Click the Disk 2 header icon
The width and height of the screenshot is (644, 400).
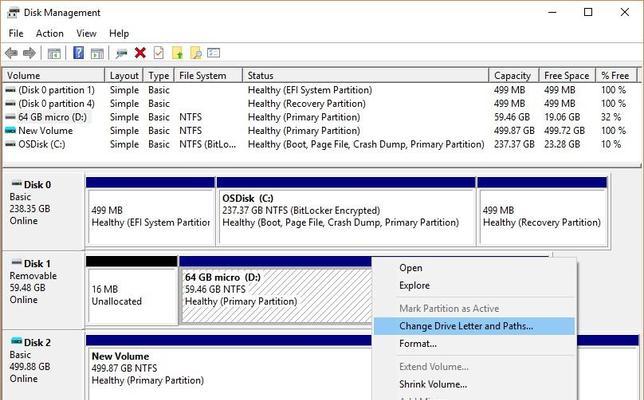coord(16,341)
